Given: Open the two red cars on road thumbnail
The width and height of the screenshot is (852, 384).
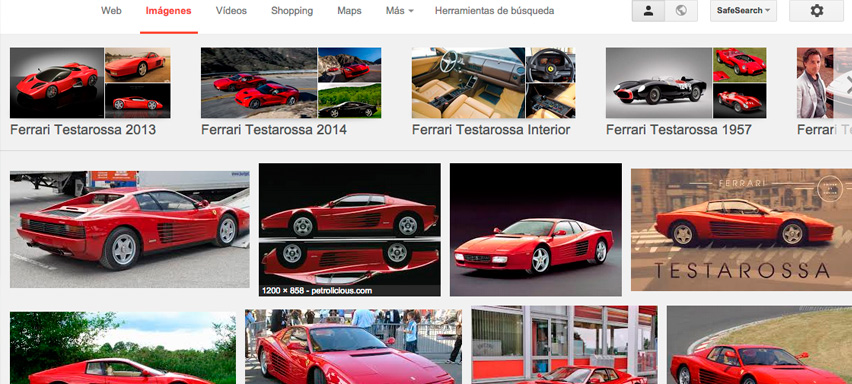Looking at the screenshot, I should 259,83.
